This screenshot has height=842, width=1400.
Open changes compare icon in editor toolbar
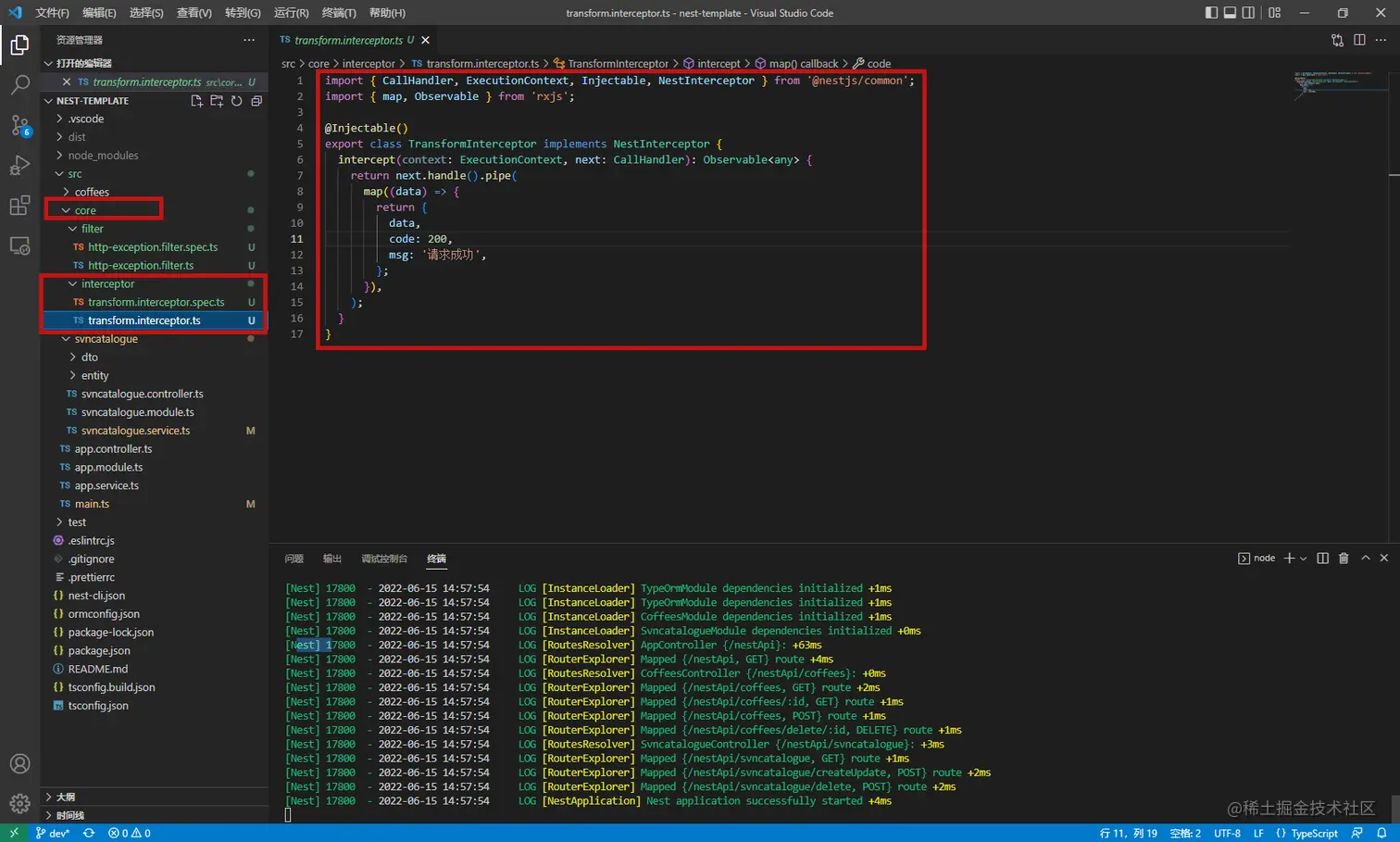coord(1337,40)
